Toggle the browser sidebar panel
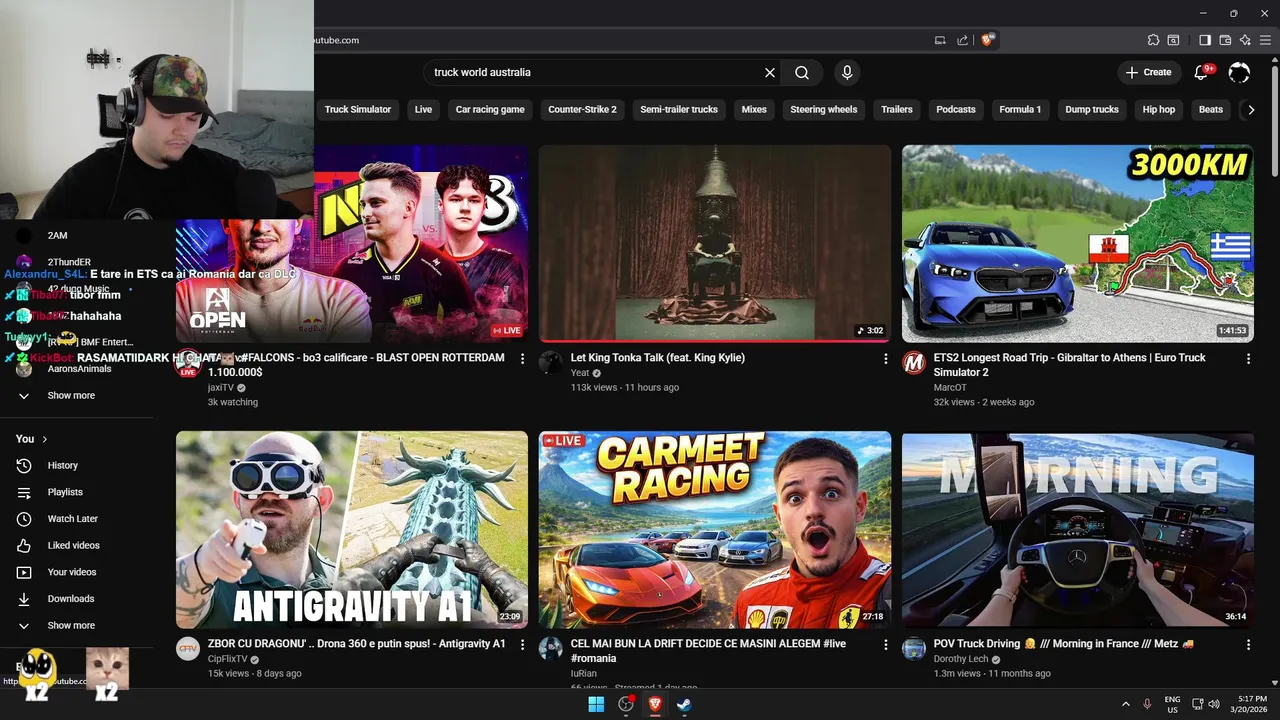Image resolution: width=1280 pixels, height=720 pixels. [x=1205, y=40]
